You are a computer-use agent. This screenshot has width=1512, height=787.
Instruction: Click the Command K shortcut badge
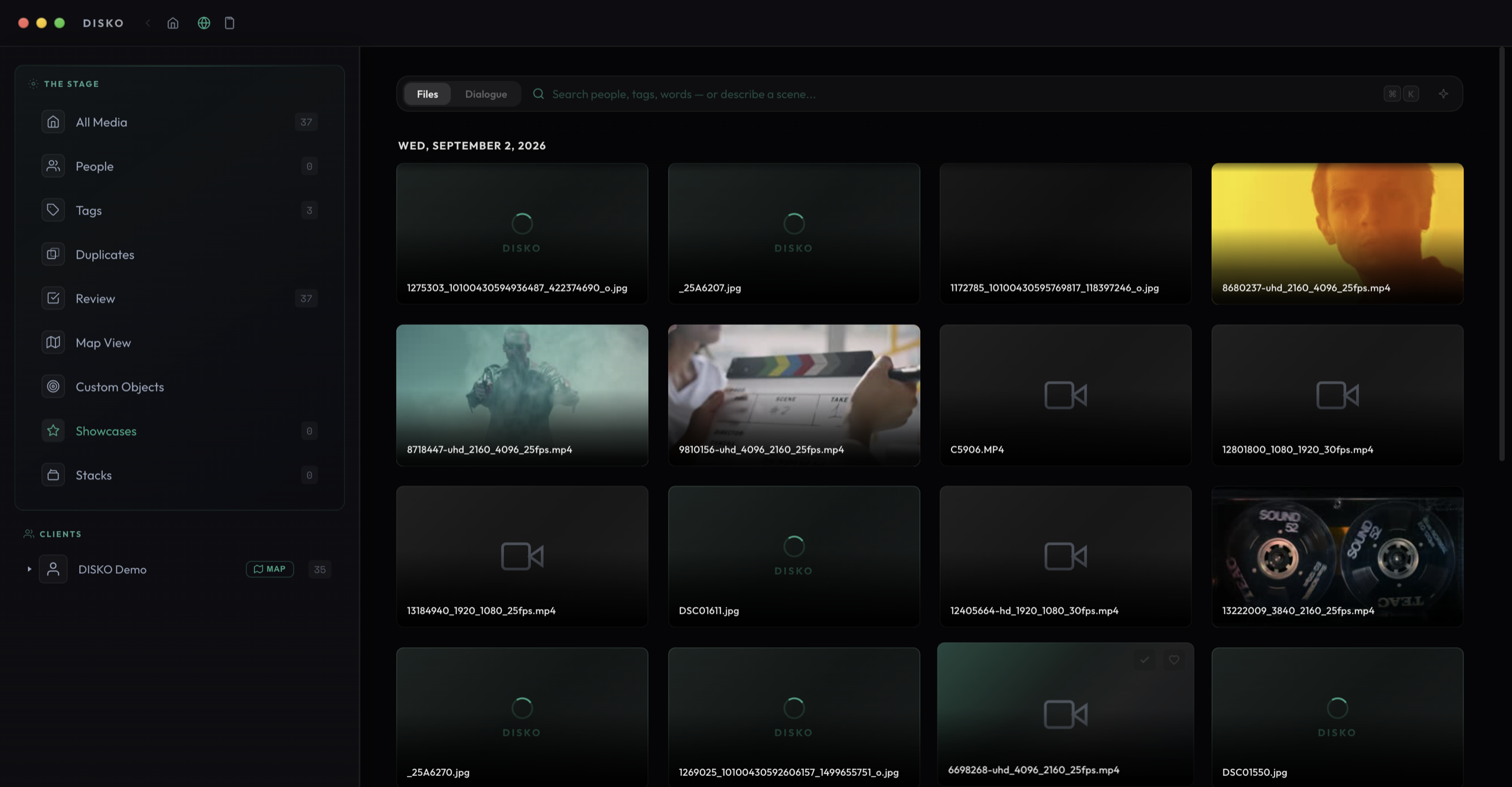point(1401,94)
